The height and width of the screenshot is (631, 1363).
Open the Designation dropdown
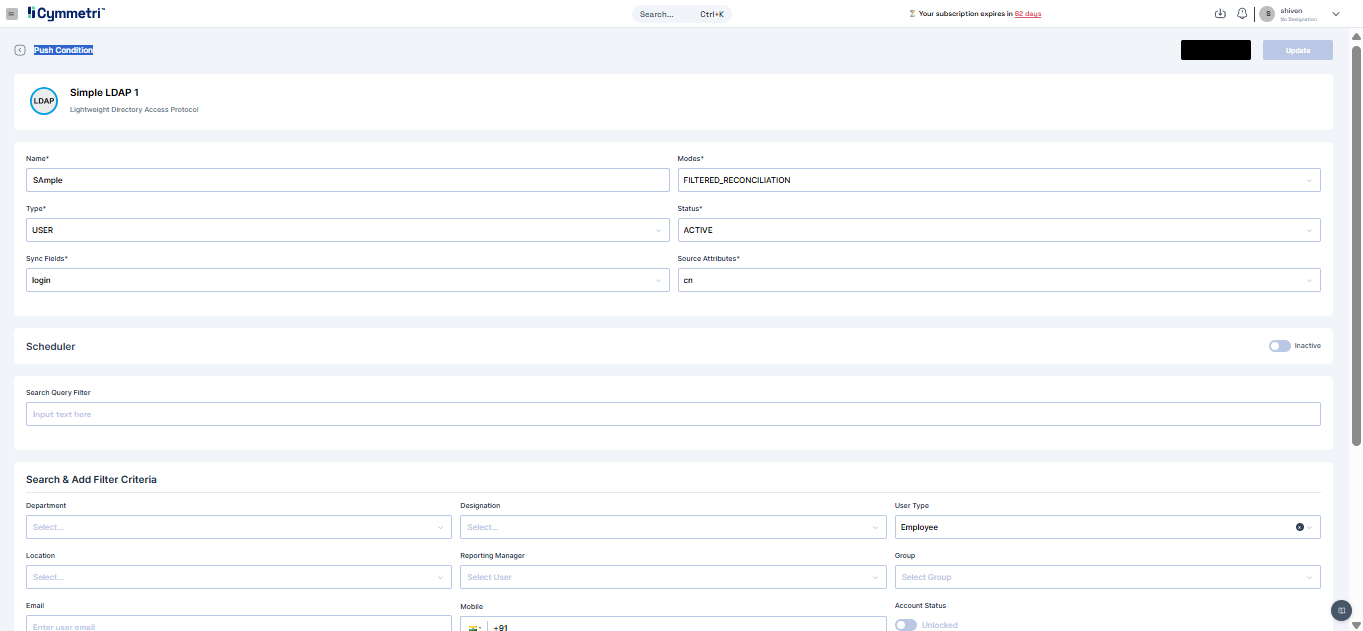(673, 527)
